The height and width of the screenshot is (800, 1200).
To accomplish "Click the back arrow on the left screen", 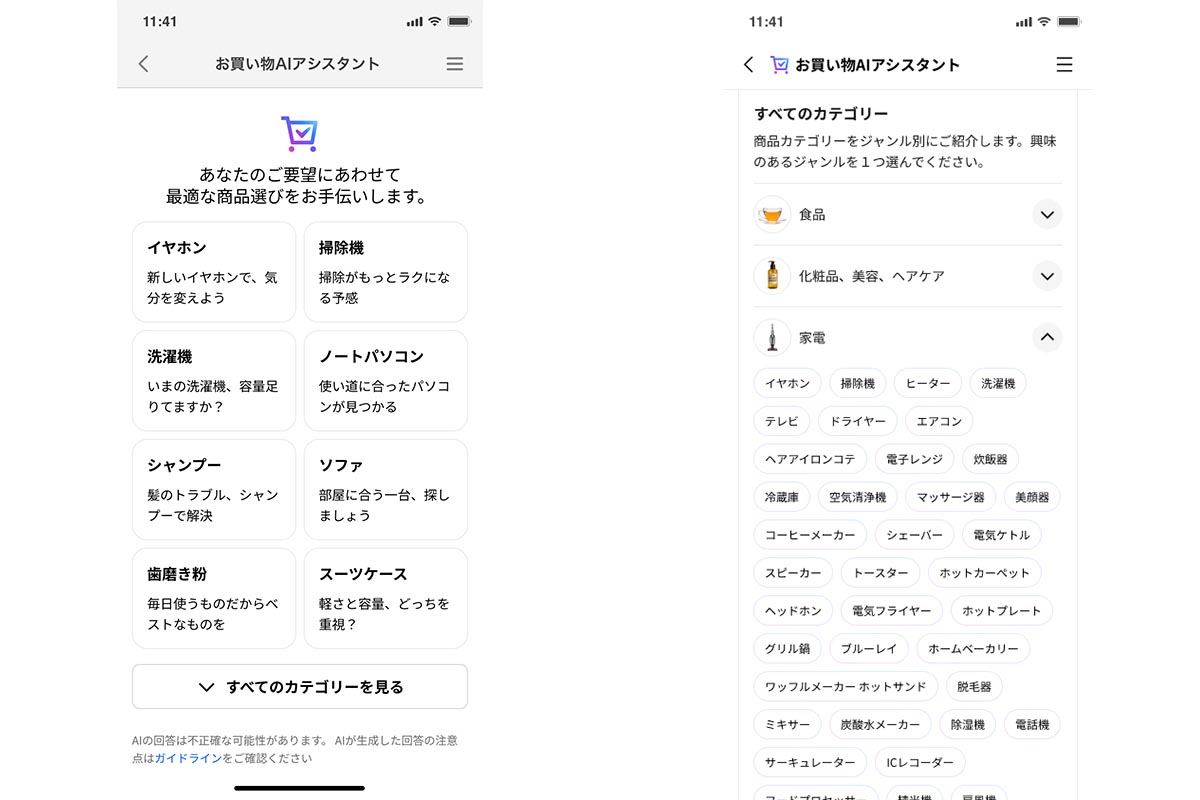I will coord(143,63).
